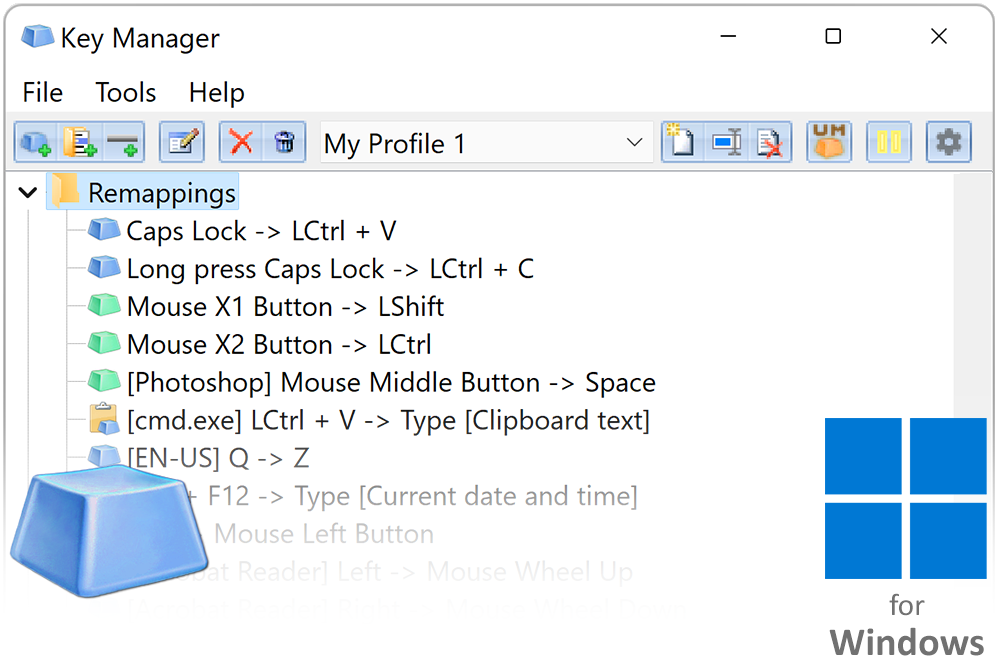Open the Tools menu
The height and width of the screenshot is (669, 1000).
tap(126, 93)
